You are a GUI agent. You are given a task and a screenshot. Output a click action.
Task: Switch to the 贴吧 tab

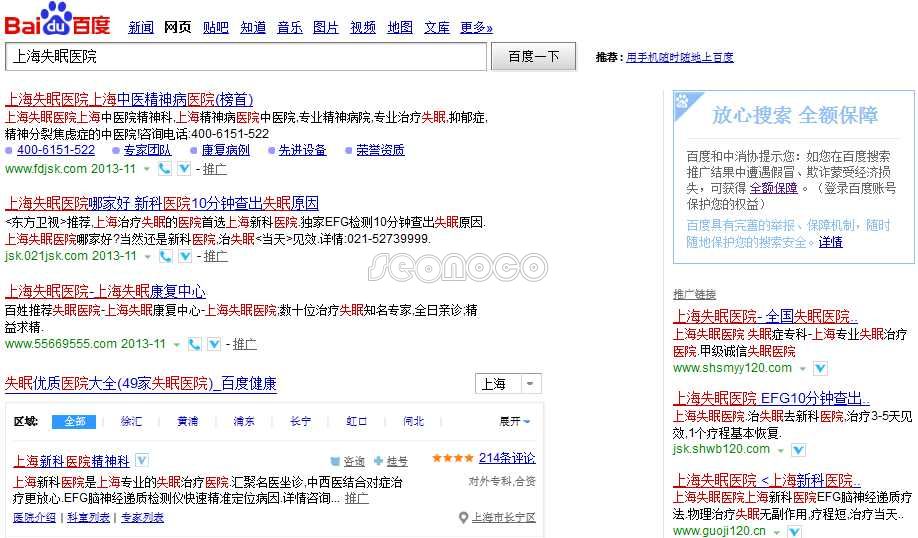(215, 27)
